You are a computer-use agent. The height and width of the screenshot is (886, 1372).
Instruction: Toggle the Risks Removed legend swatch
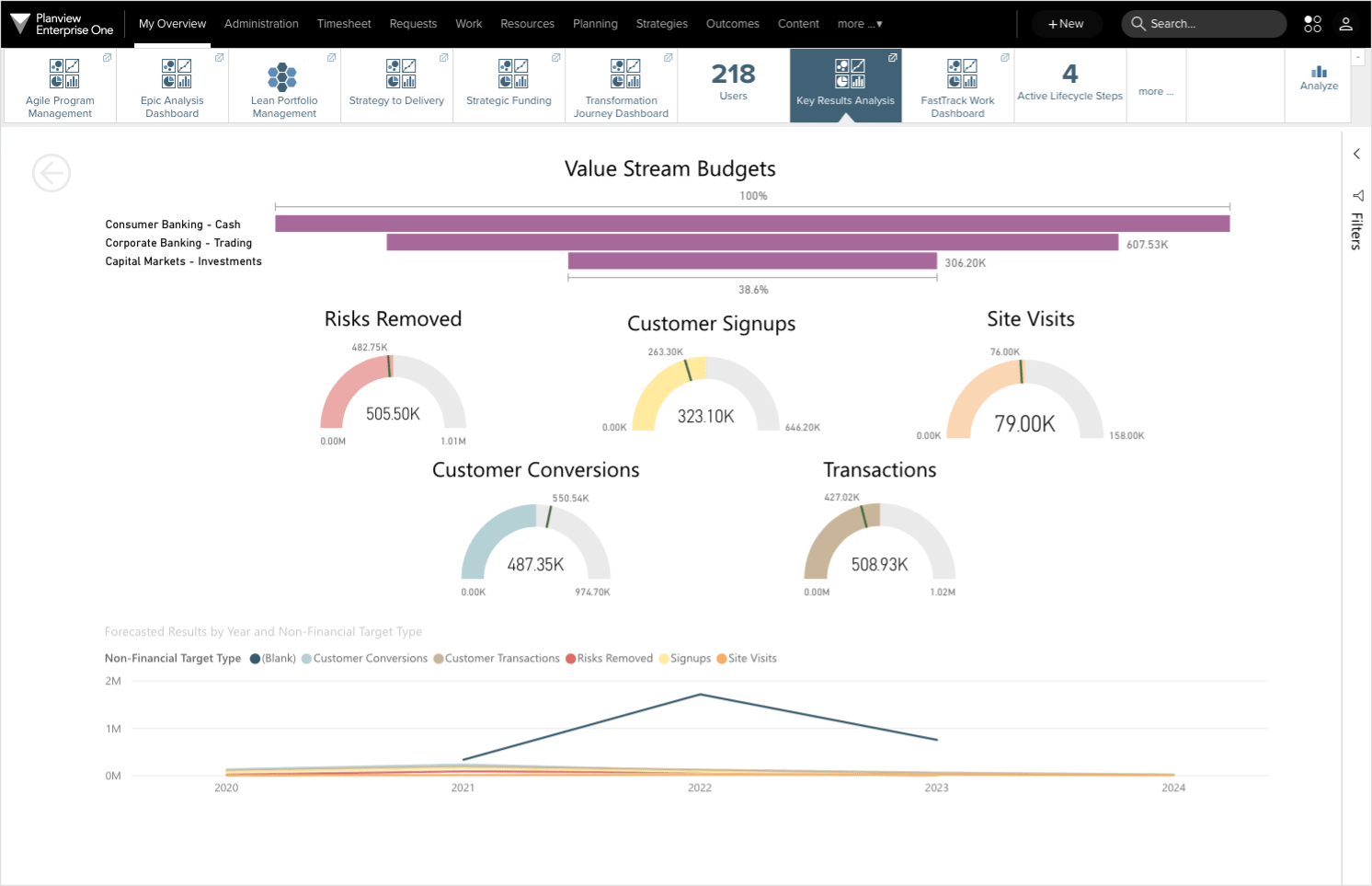[570, 659]
